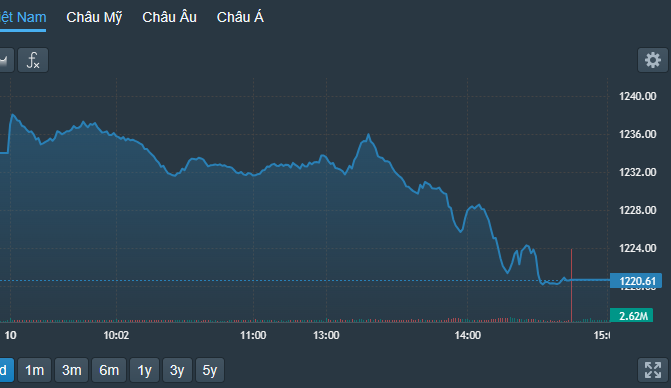
Task: Select the 5y time range
Action: pos(210,370)
